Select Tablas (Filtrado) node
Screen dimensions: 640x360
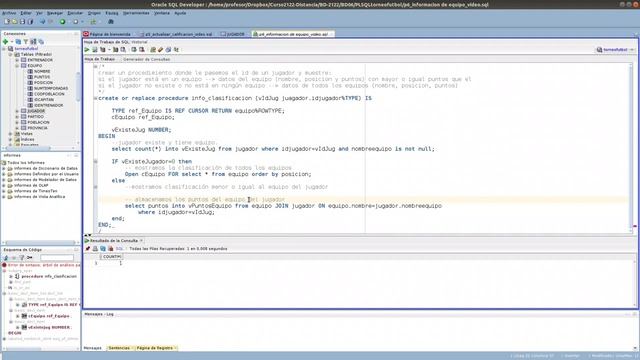point(36,54)
